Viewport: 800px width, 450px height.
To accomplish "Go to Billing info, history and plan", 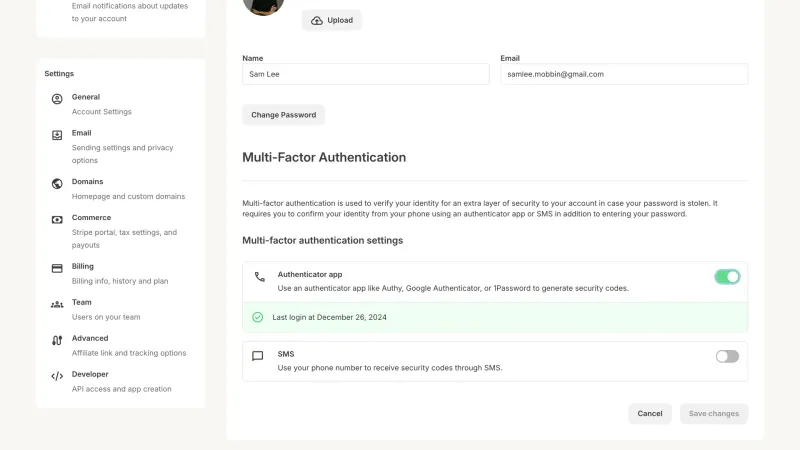I will pyautogui.click(x=120, y=273).
